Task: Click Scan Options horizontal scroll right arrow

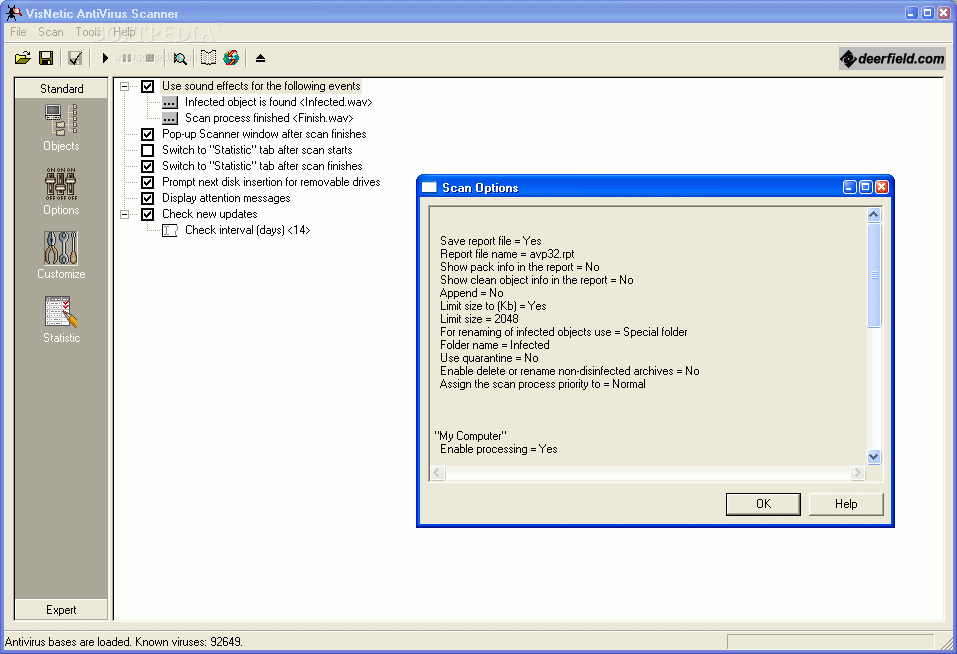Action: [x=858, y=472]
